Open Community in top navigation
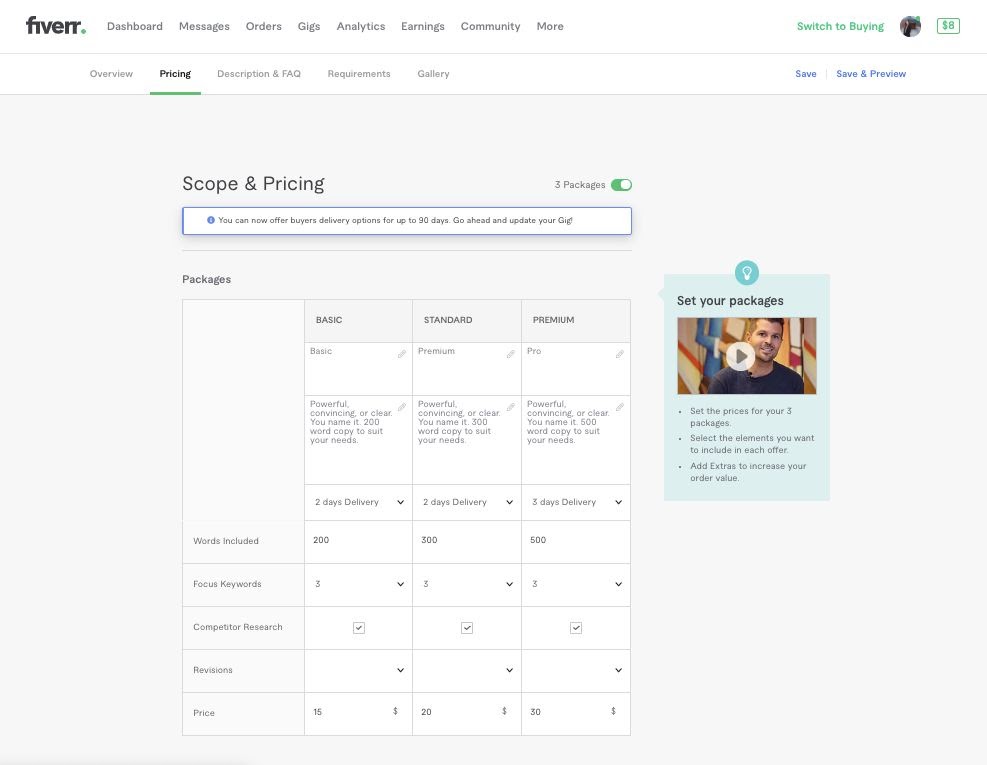This screenshot has width=987, height=765. click(x=490, y=26)
